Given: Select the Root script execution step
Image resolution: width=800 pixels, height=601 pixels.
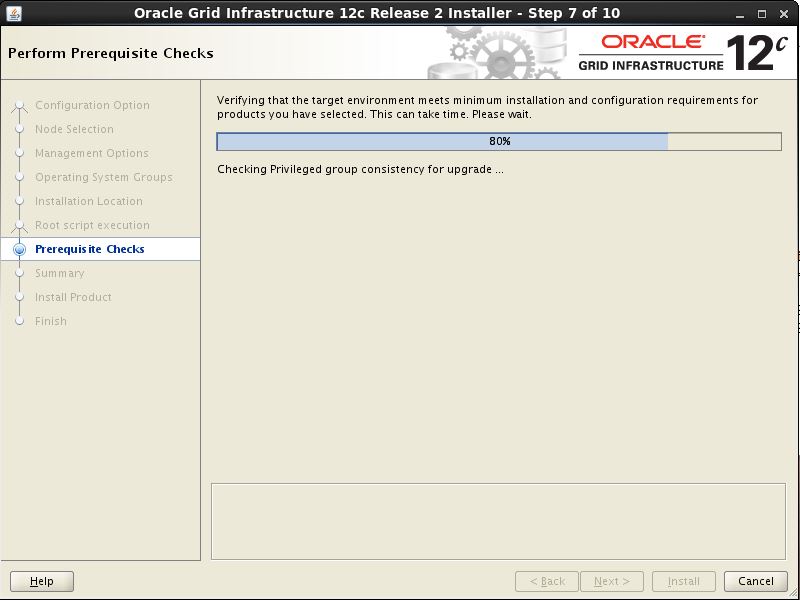Looking at the screenshot, I should 92,225.
